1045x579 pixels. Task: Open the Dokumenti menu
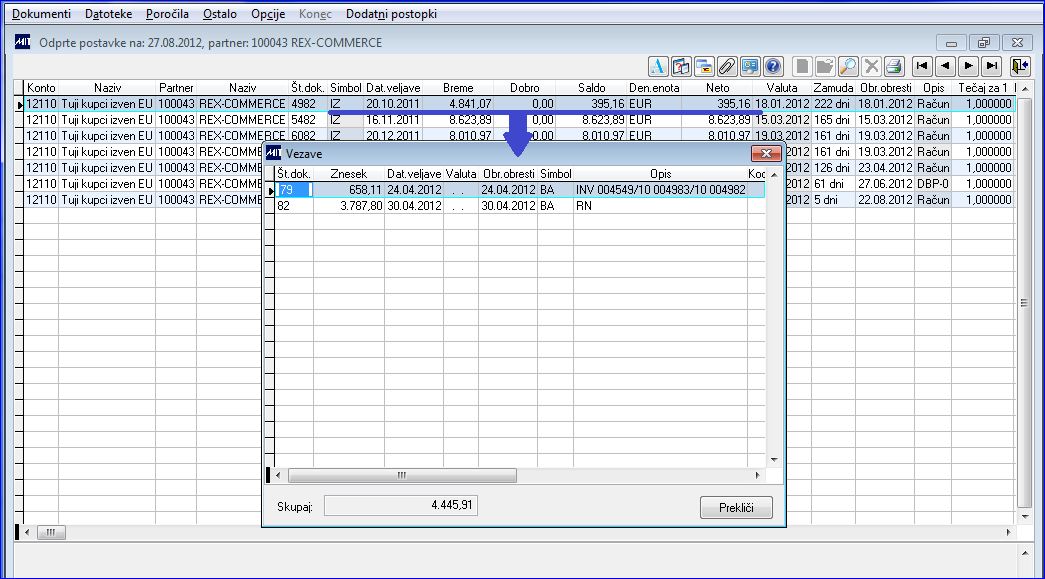(41, 14)
